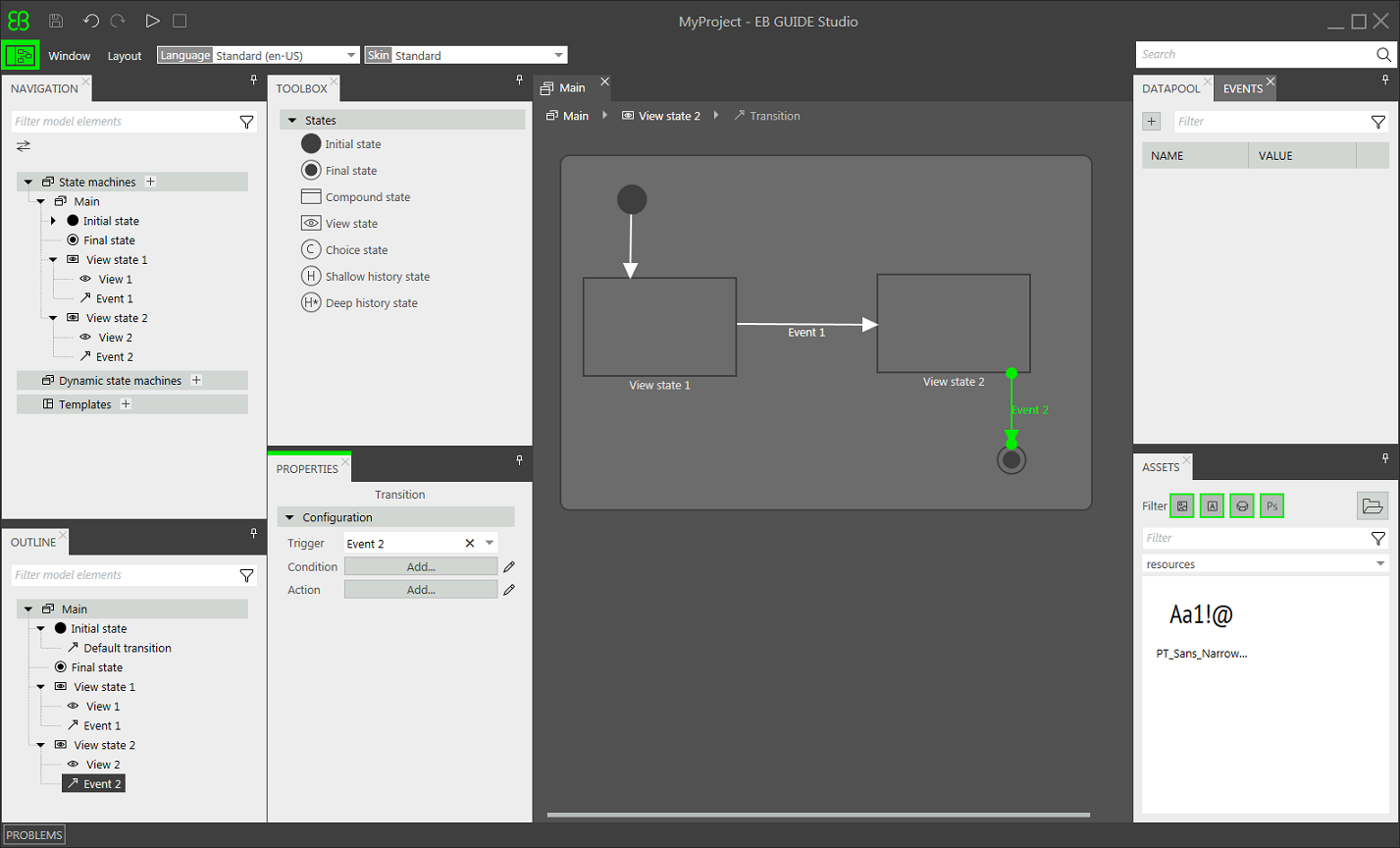
Task: Select the PT_Sans_Narrow font asset
Action: pos(1202,628)
